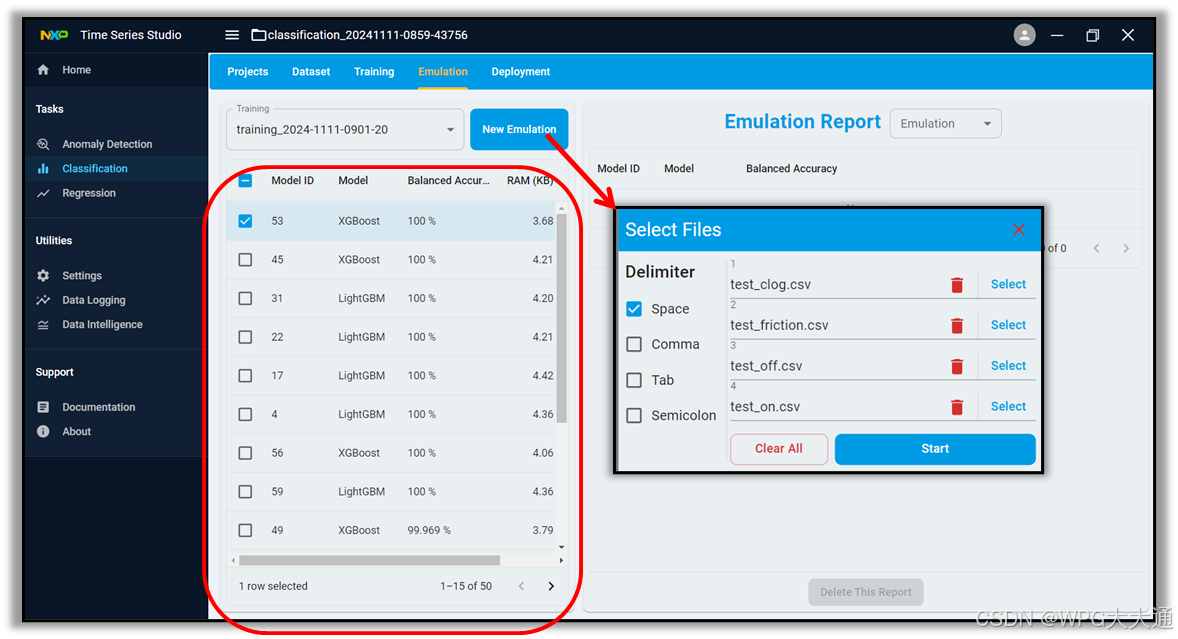Click Select for test_friction.csv slot
This screenshot has width=1178, height=639.
pyautogui.click(x=1008, y=325)
